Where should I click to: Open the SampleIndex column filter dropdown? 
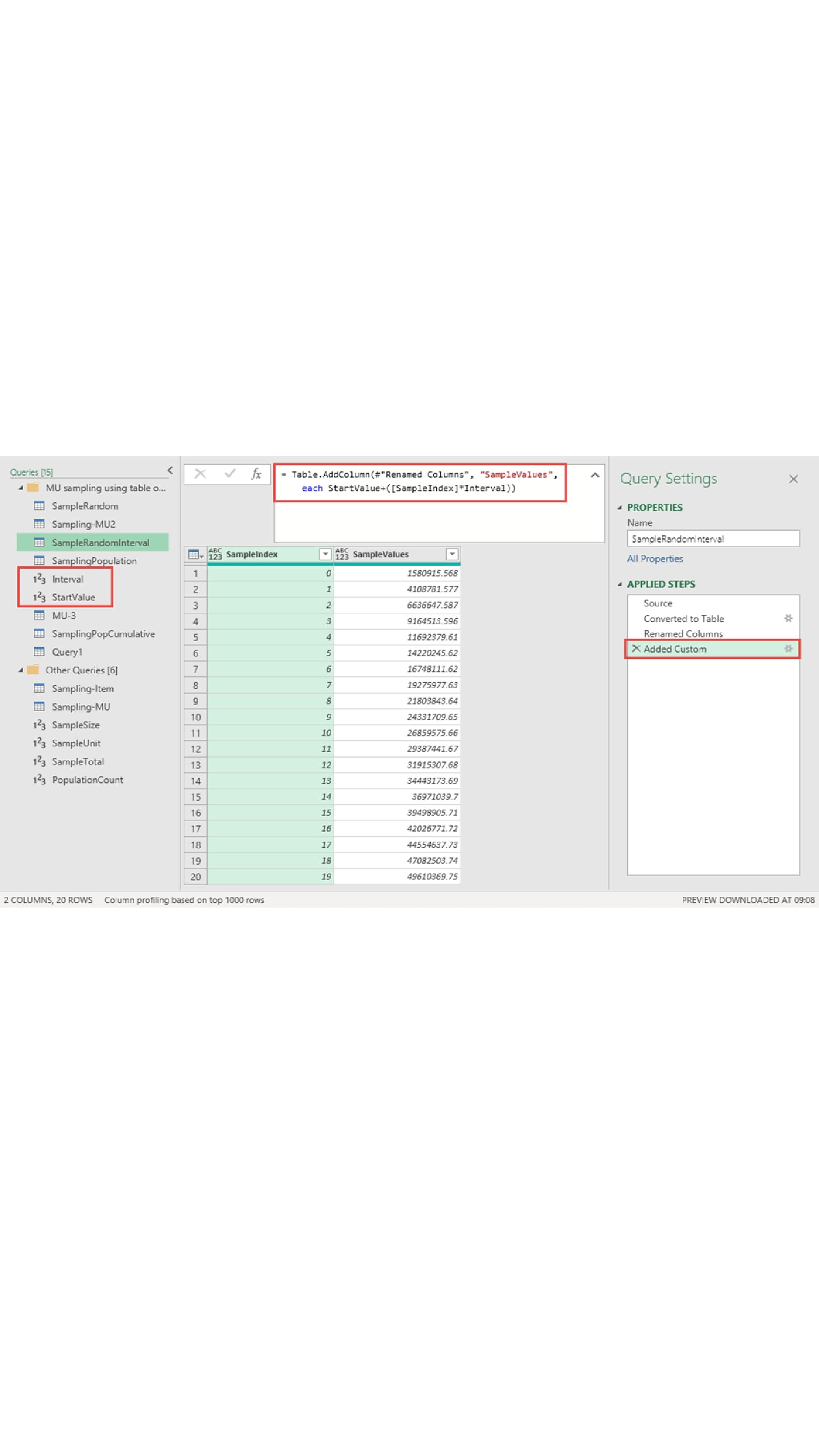click(x=325, y=554)
